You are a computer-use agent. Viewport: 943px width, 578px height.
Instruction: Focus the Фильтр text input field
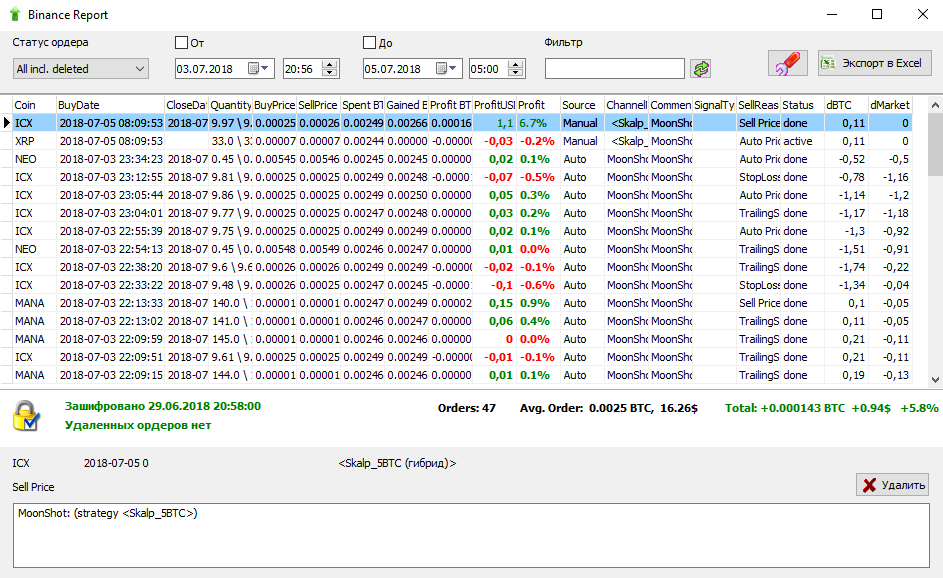click(x=615, y=69)
